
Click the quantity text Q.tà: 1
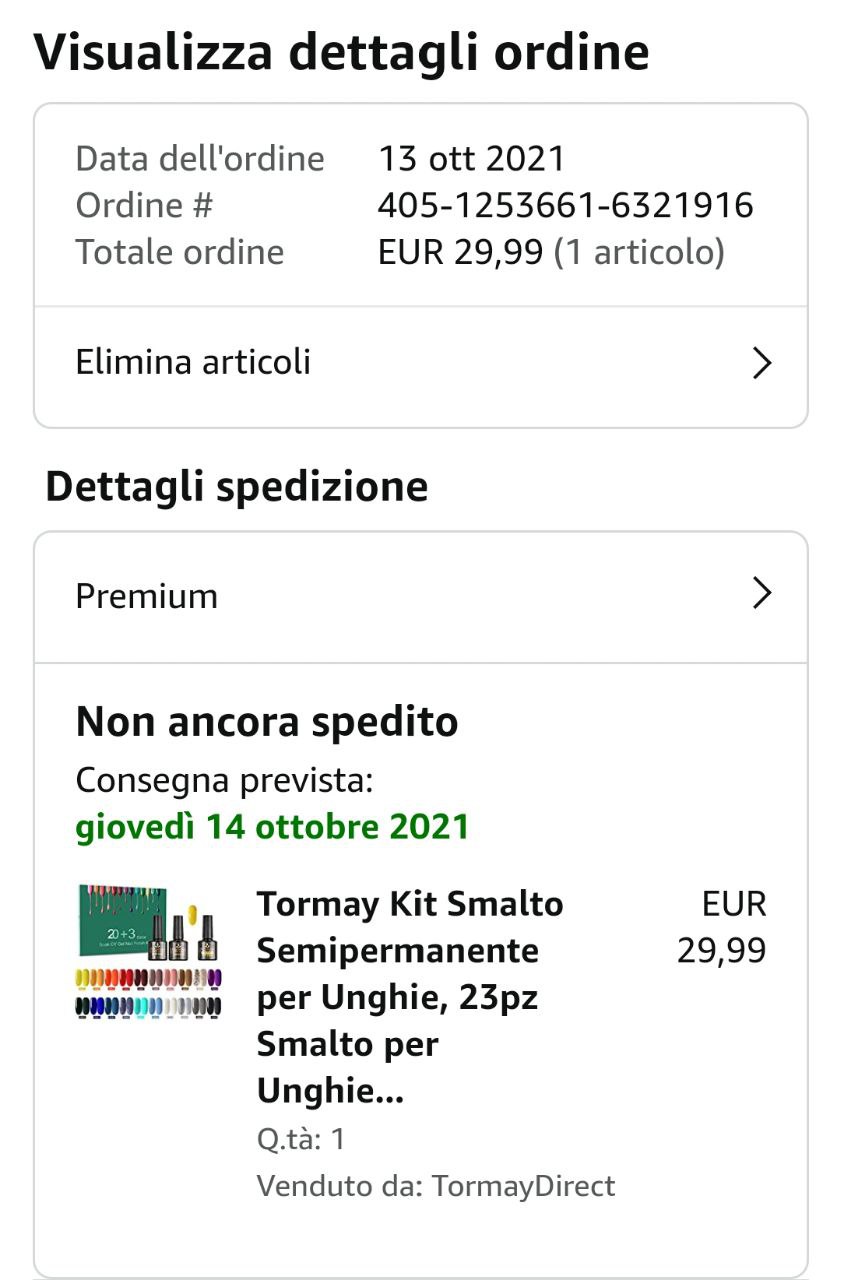(301, 1139)
